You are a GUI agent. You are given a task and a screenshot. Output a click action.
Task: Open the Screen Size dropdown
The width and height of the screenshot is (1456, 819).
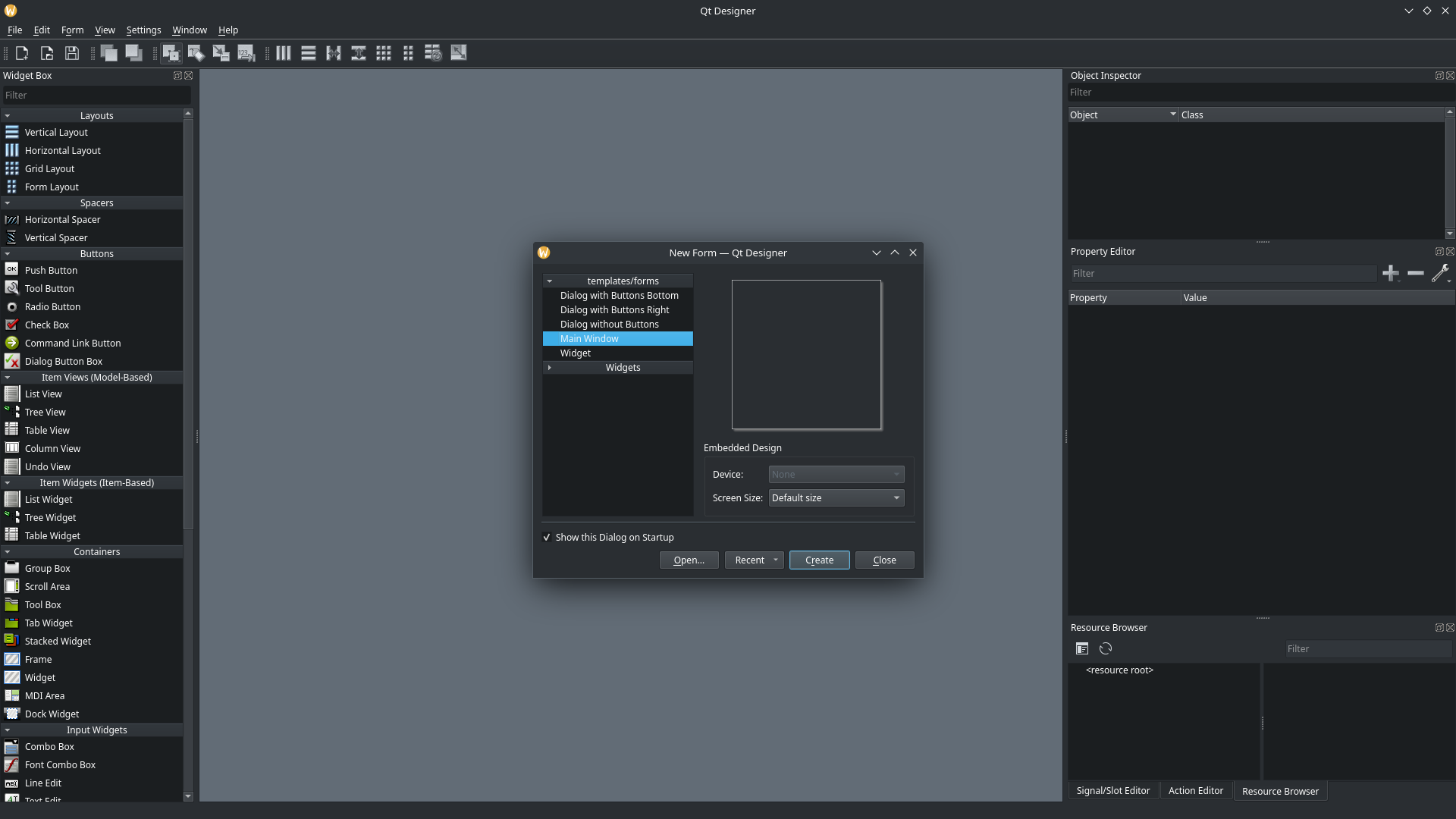(x=836, y=498)
